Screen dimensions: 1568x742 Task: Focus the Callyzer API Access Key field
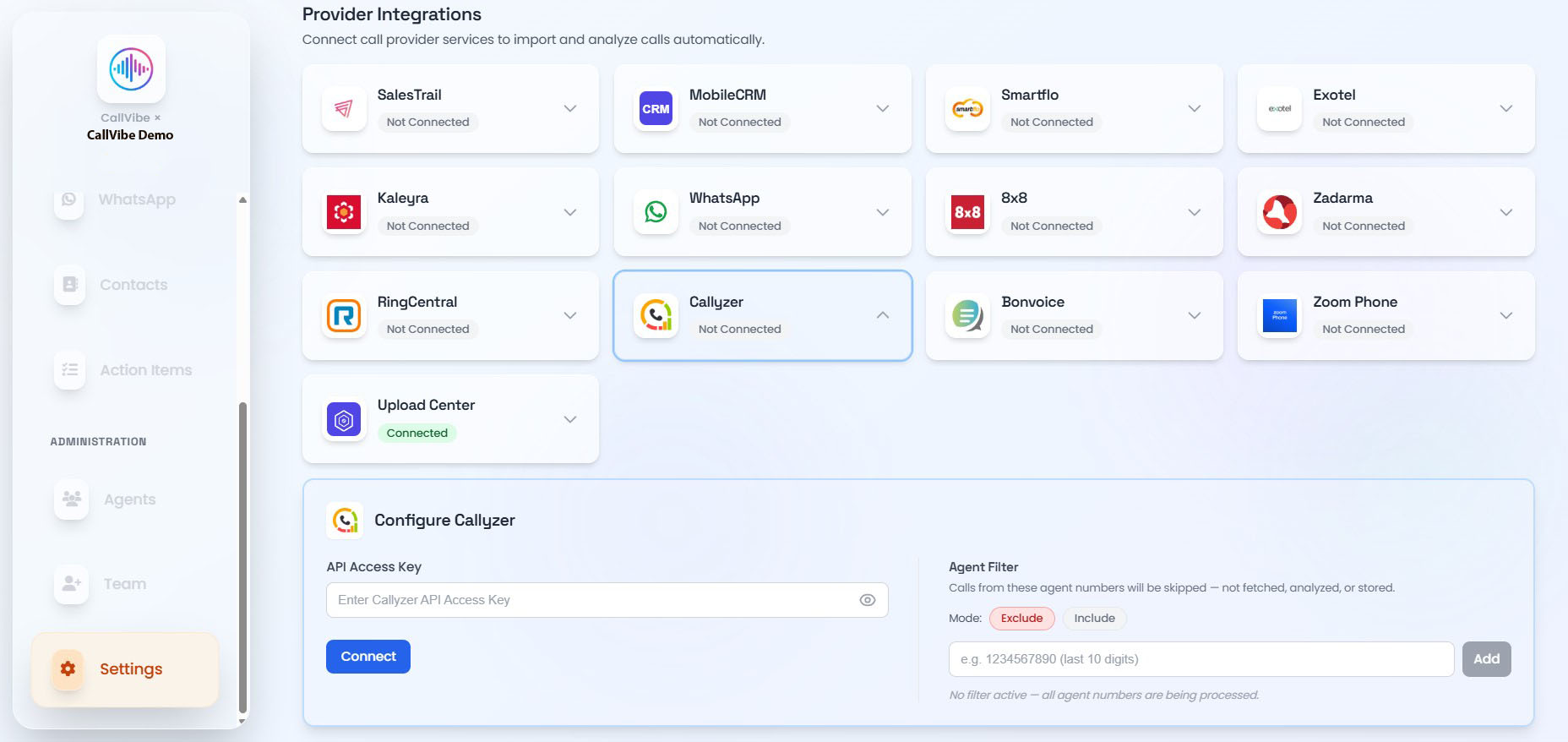[x=607, y=600]
